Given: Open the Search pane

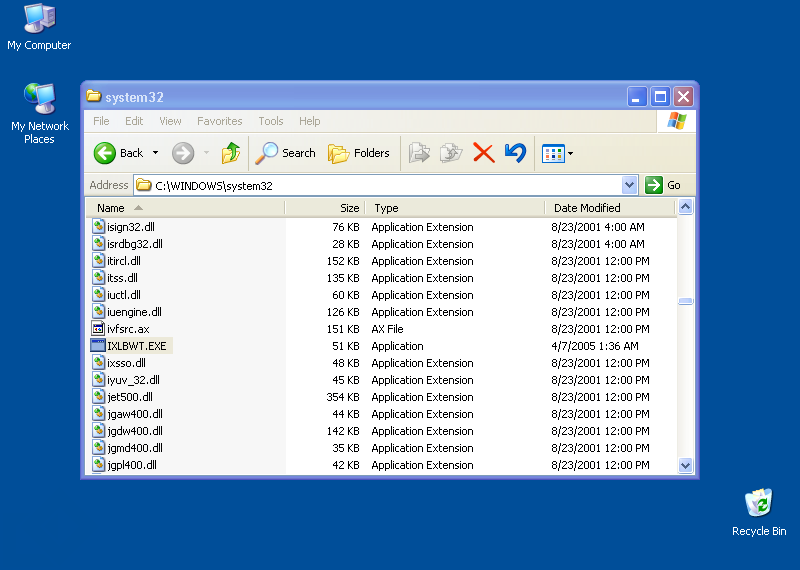Looking at the screenshot, I should [285, 153].
